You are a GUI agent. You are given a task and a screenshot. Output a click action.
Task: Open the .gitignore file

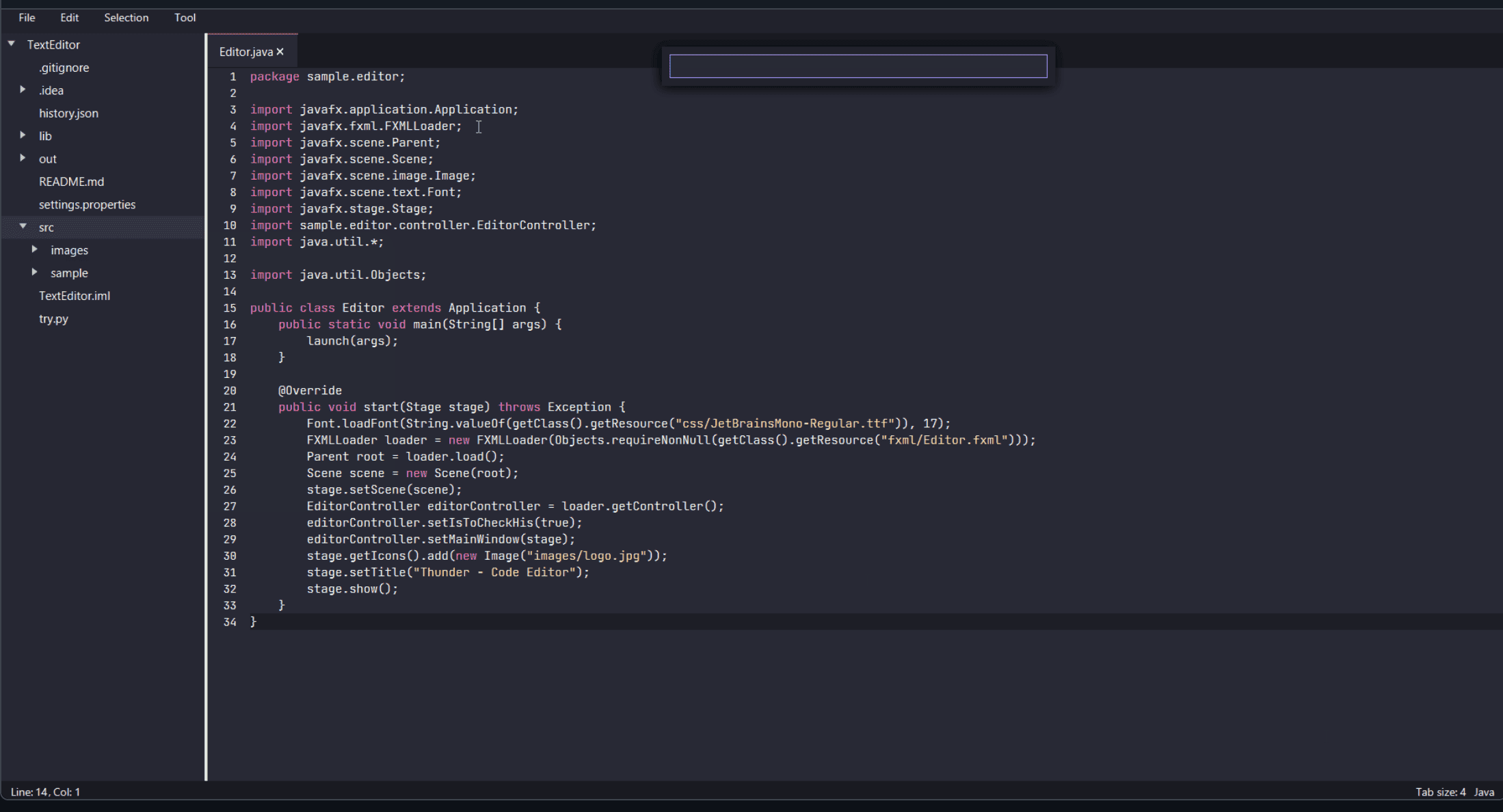coord(64,67)
